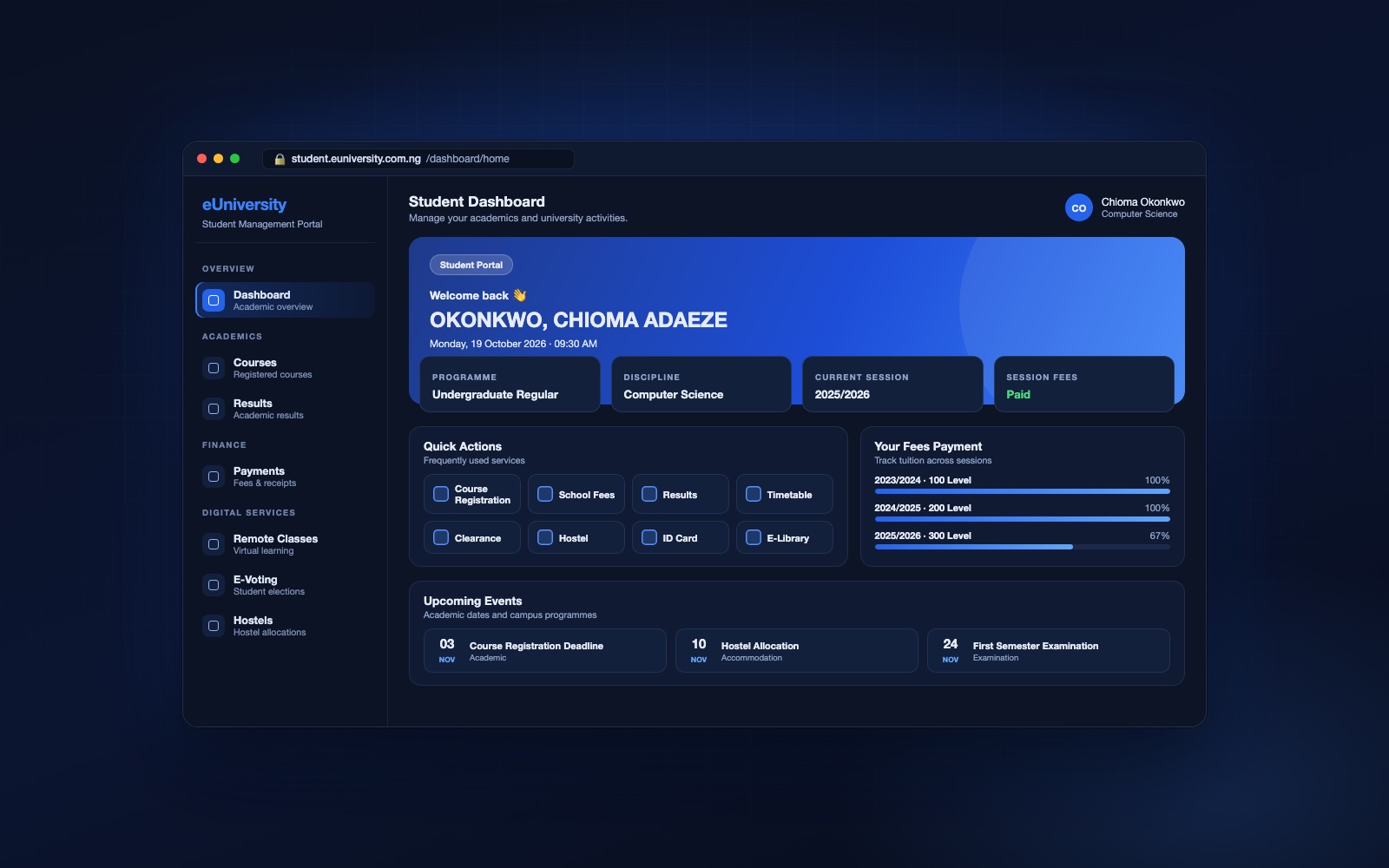Click the Timetable quick action icon
This screenshot has height=868, width=1389.
point(754,494)
